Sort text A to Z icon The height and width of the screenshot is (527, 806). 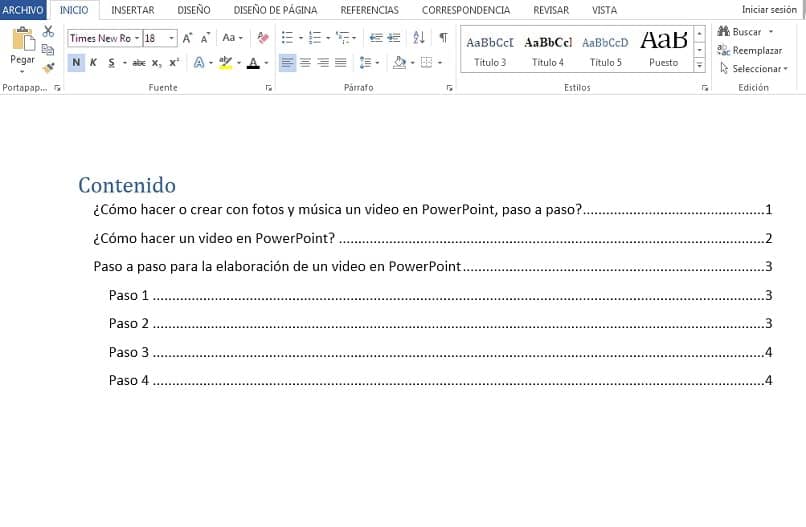[x=419, y=38]
